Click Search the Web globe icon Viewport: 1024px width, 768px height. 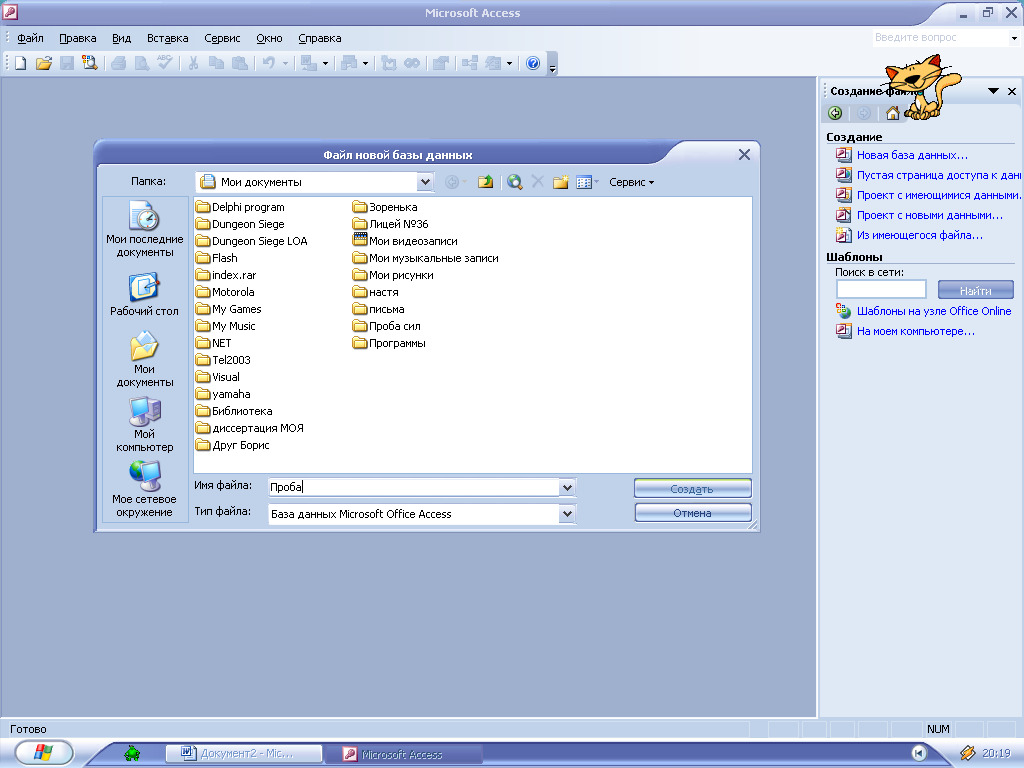coord(515,182)
